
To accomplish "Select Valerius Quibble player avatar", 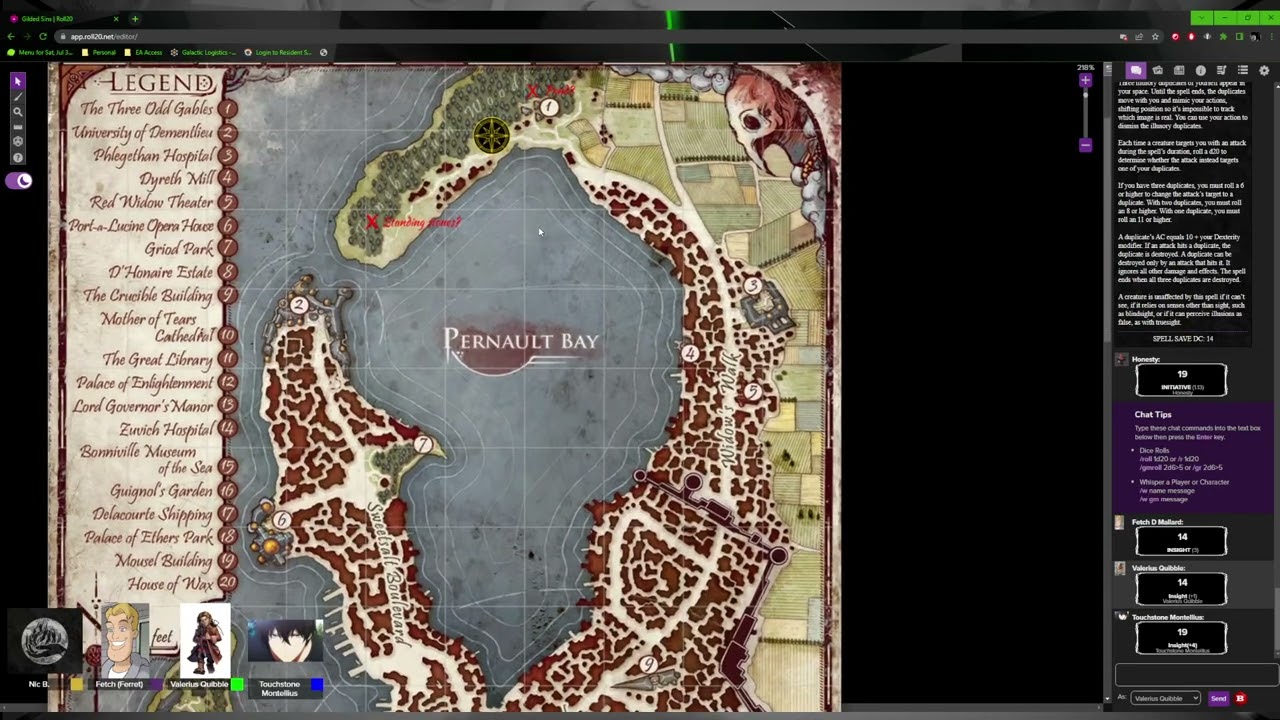I will (x=205, y=640).
